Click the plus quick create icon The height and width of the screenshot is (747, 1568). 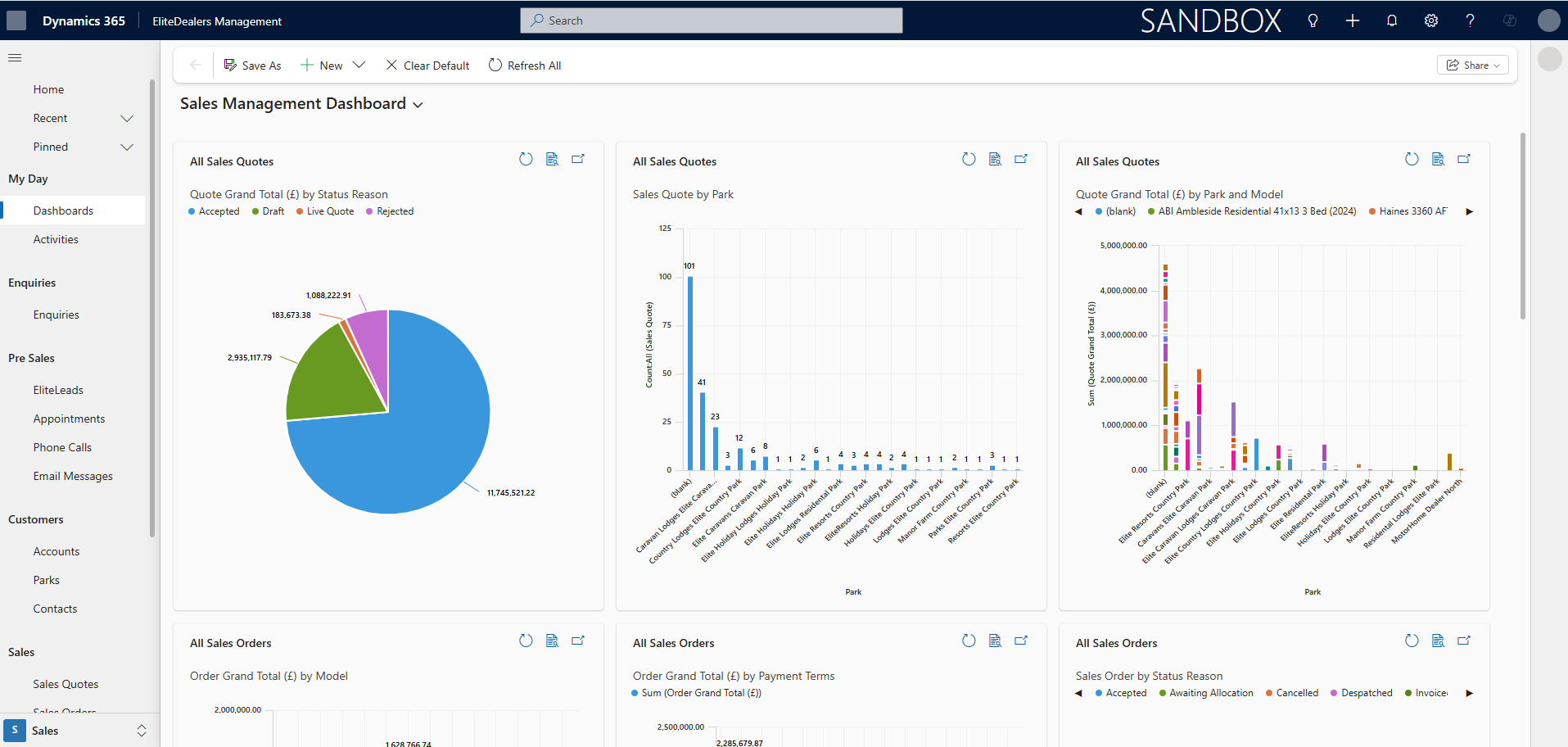(x=1353, y=20)
